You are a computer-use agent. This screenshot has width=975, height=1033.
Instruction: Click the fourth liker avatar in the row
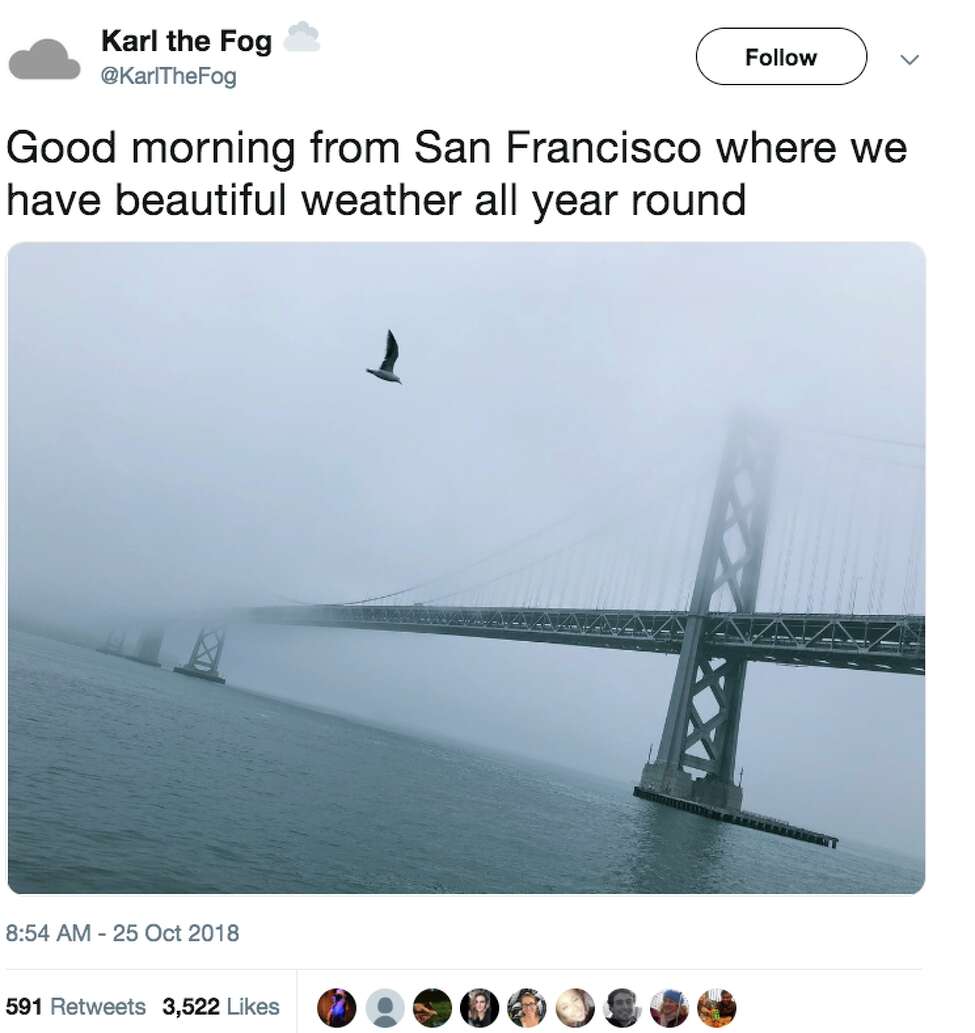tap(479, 1007)
